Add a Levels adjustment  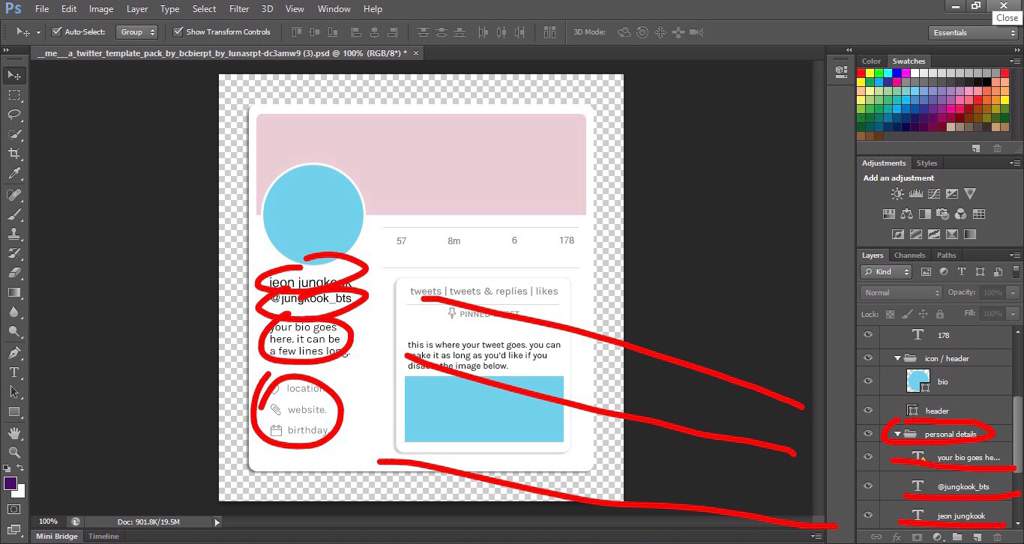tap(916, 194)
